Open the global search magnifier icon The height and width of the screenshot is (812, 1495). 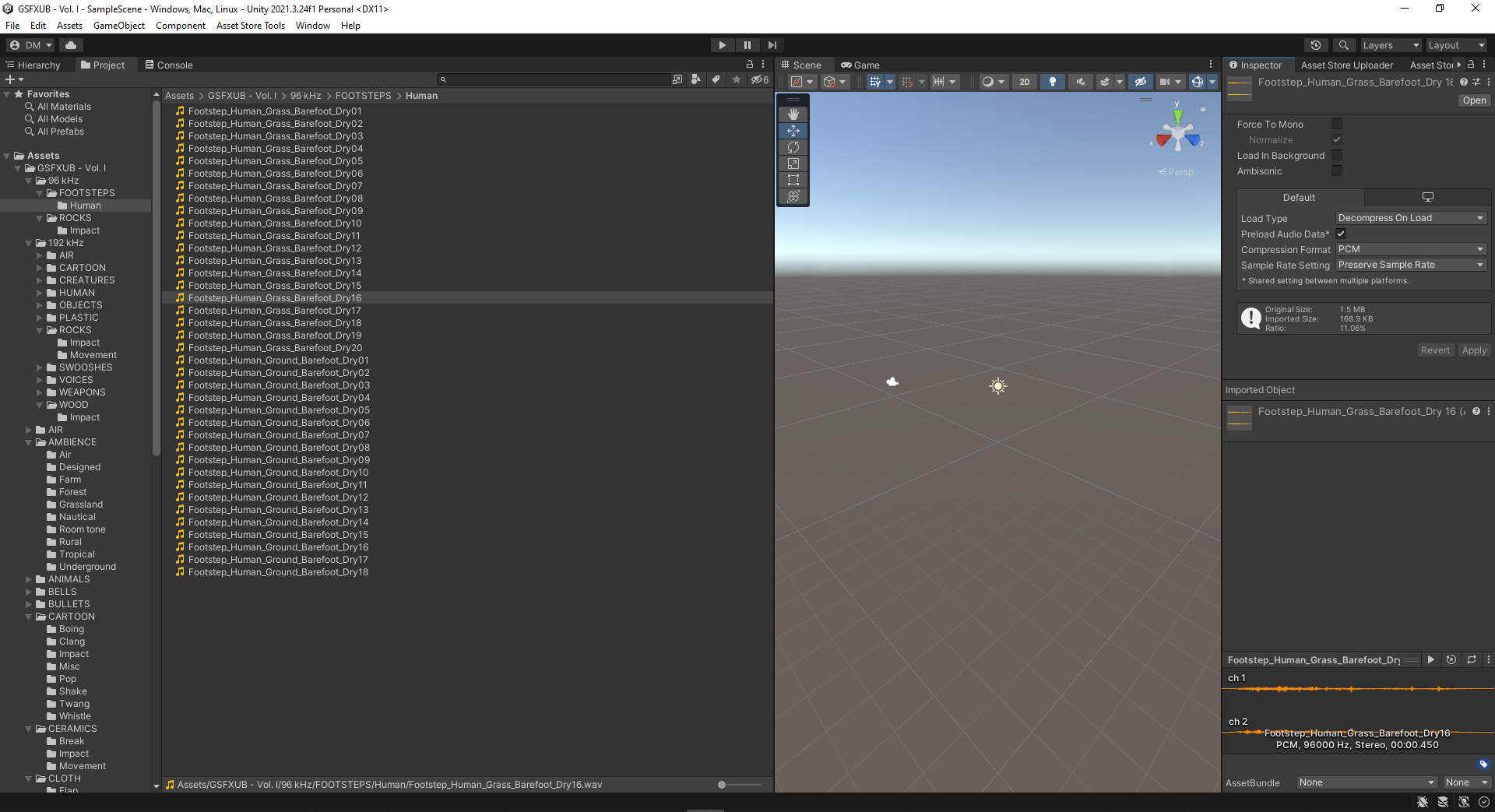coord(1343,45)
